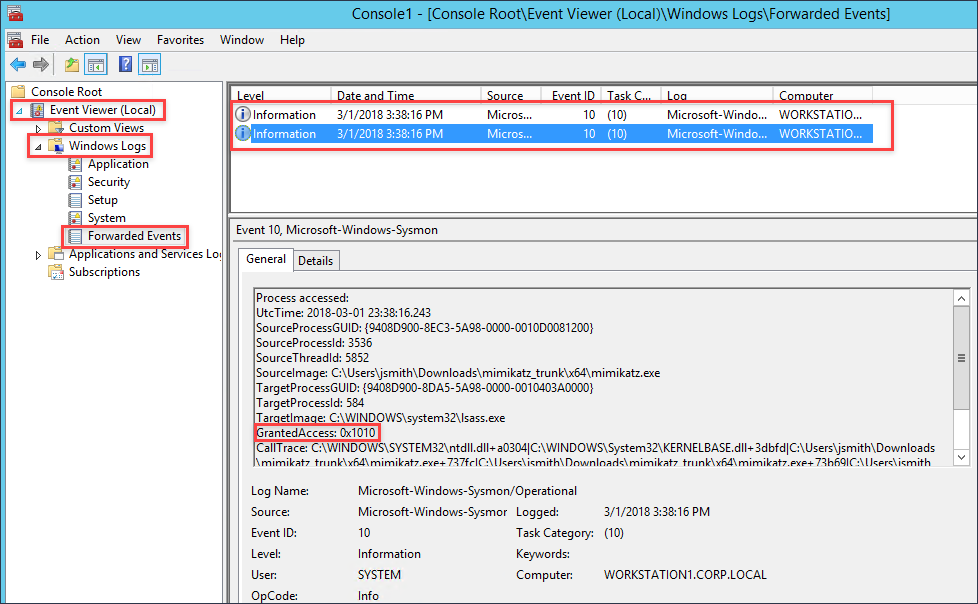Switch to the General tab
The image size is (978, 604).
(x=266, y=259)
